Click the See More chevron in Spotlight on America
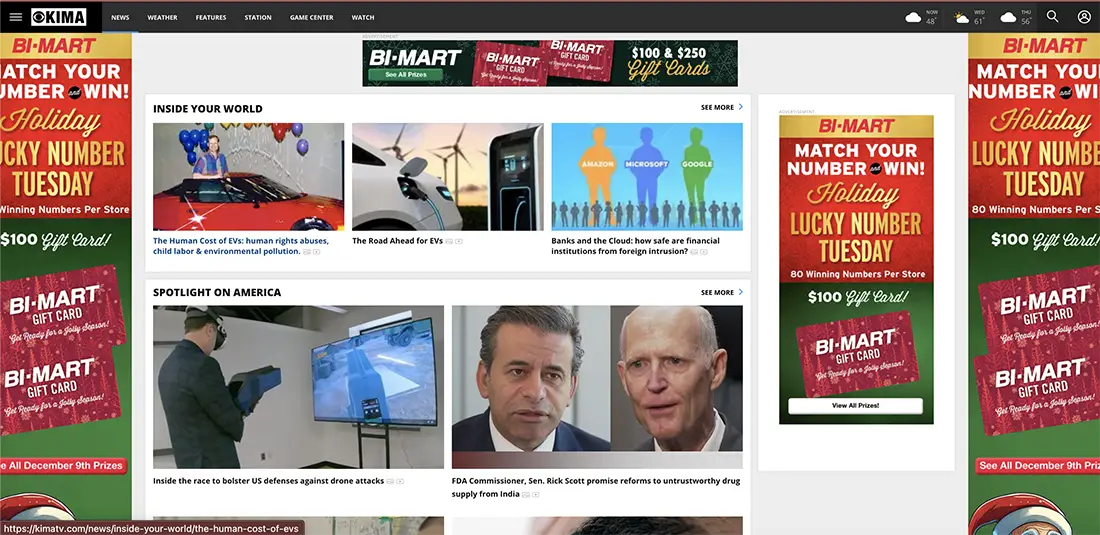 pyautogui.click(x=740, y=292)
